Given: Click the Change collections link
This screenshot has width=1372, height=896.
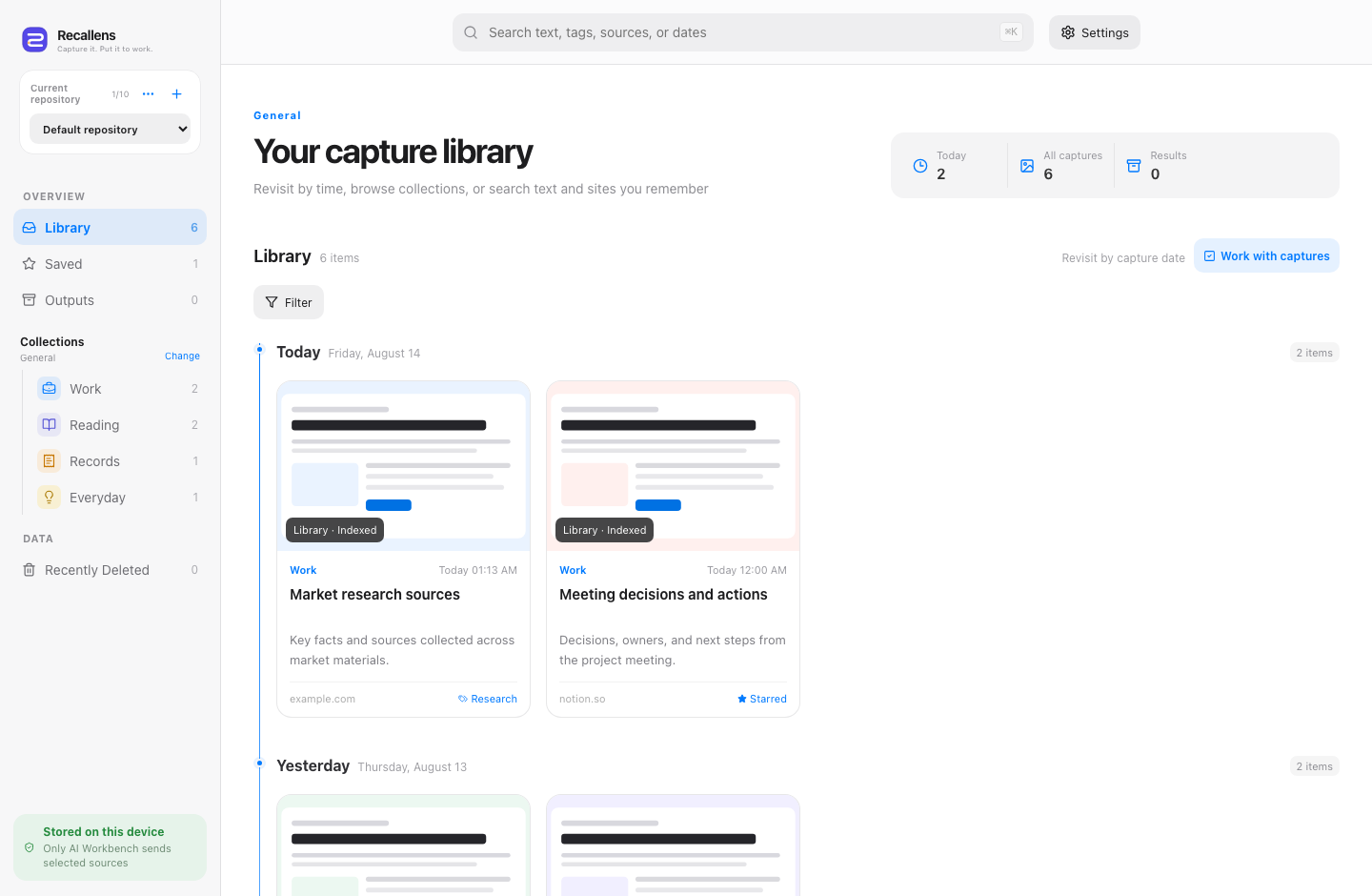Looking at the screenshot, I should pos(182,356).
